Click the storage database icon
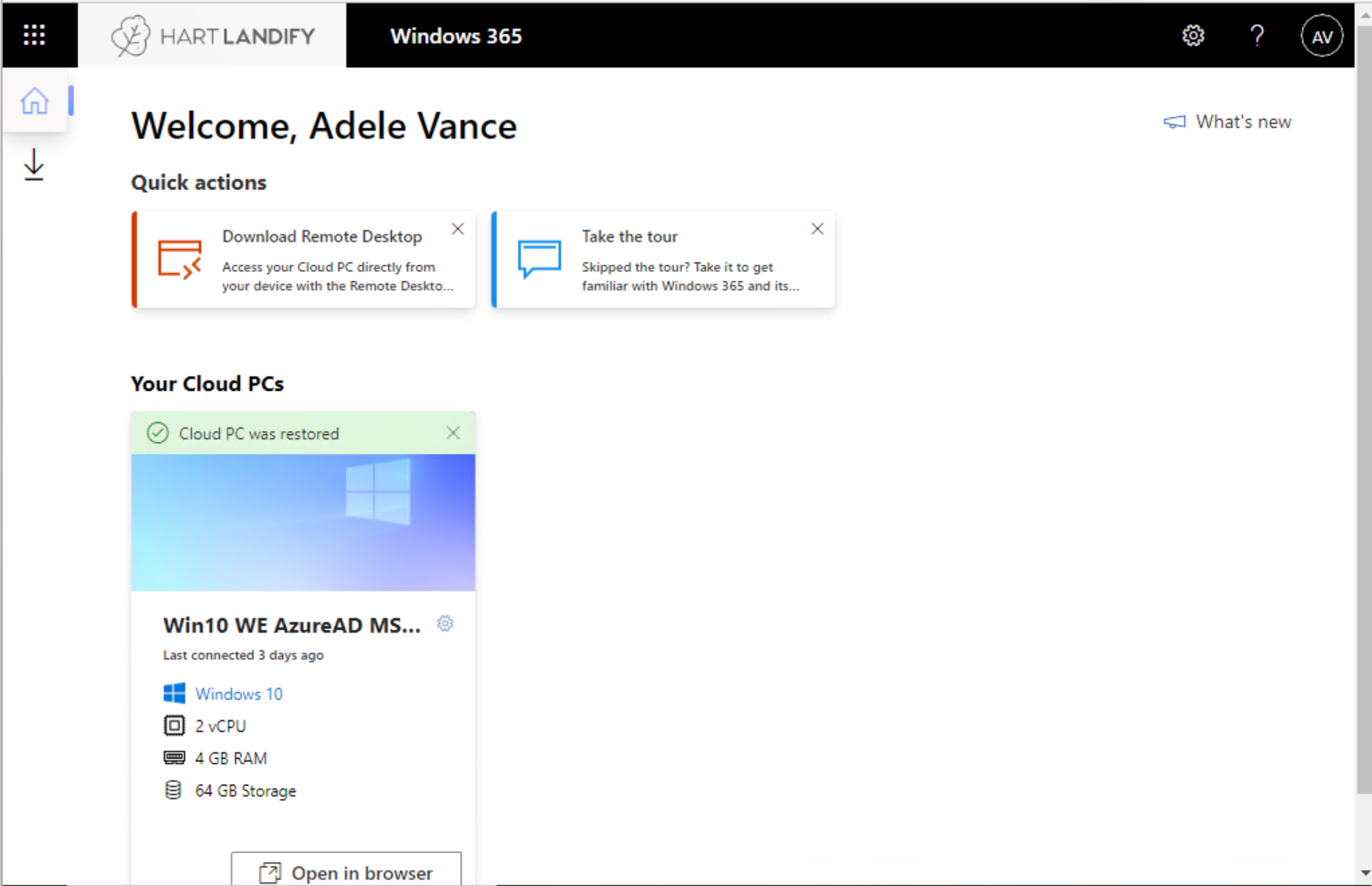This screenshot has height=886, width=1372. click(174, 790)
